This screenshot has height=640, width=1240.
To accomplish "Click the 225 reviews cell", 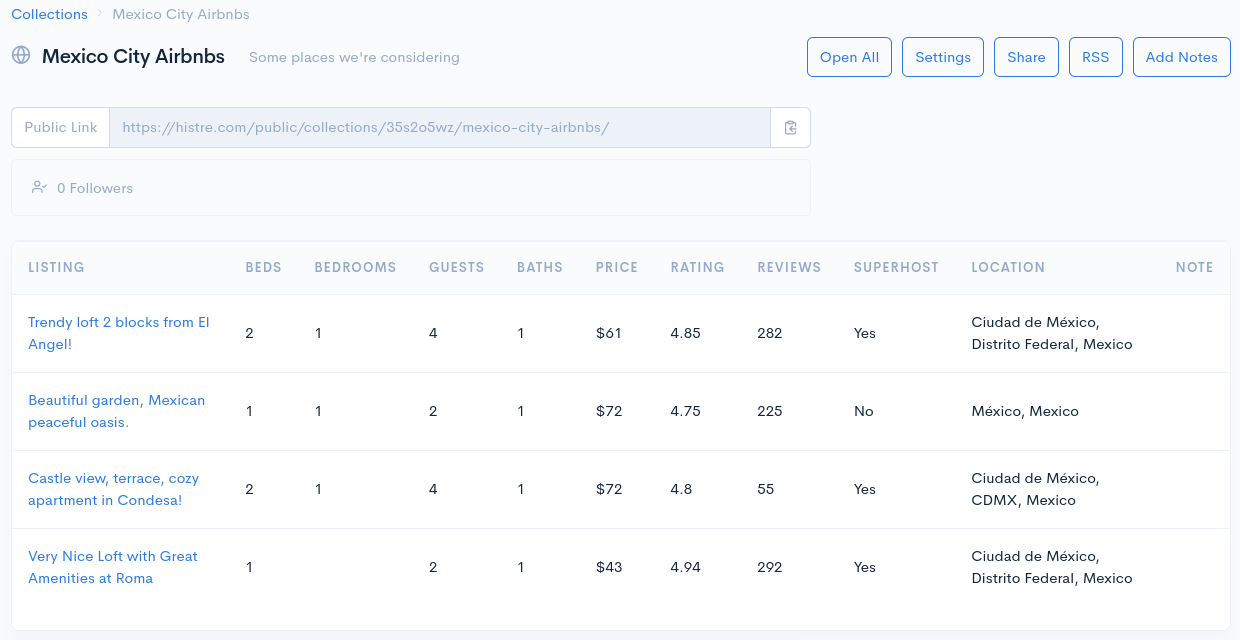I will pyautogui.click(x=770, y=411).
